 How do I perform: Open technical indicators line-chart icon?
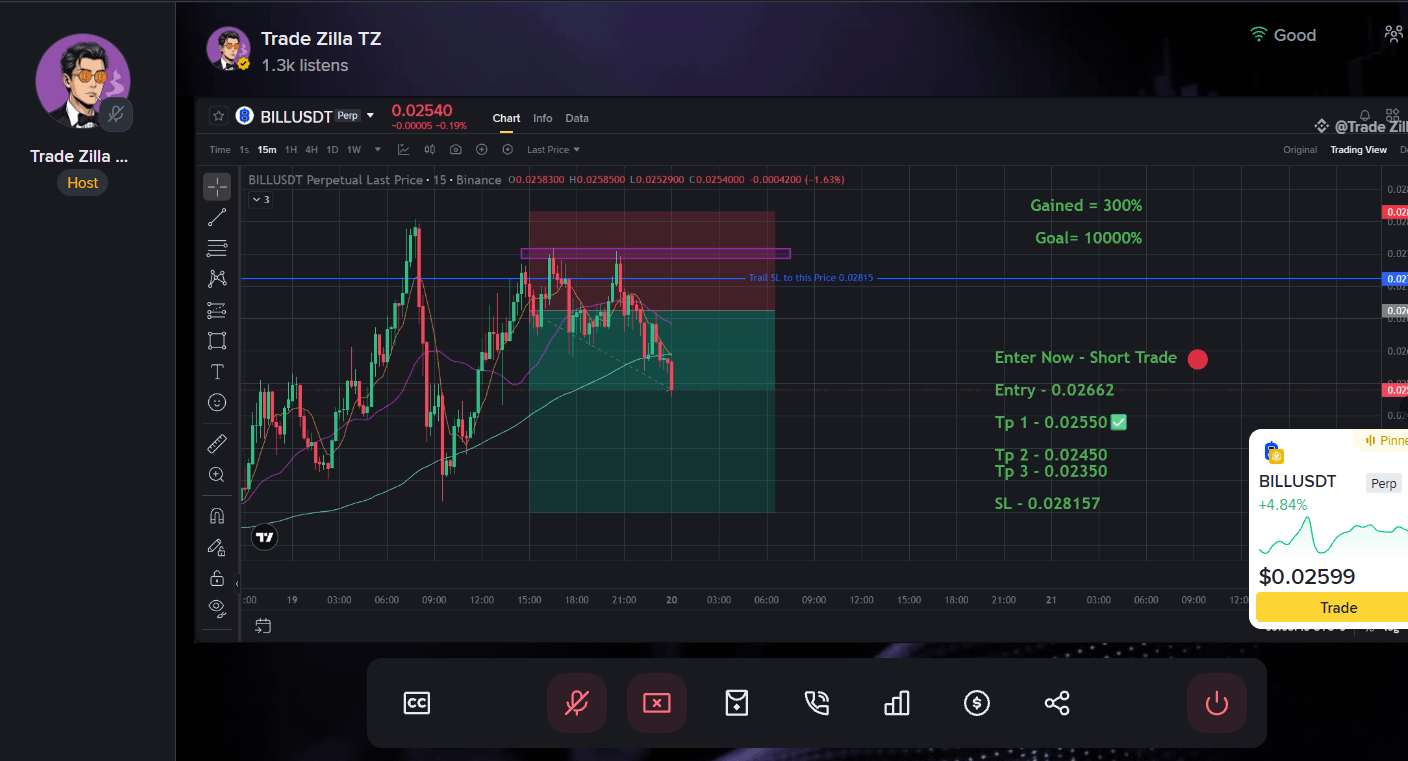[x=404, y=150]
